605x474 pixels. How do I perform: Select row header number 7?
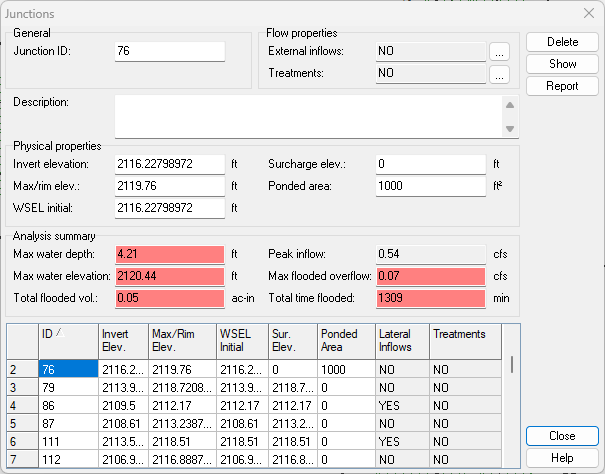point(22,459)
